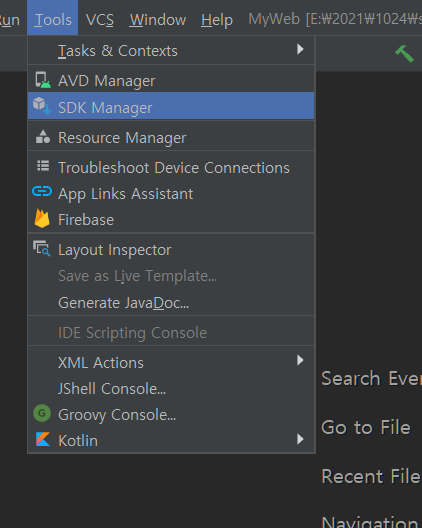Expand the Kotlin submenu arrow
Screen dimensions: 422x528
pos(300,439)
